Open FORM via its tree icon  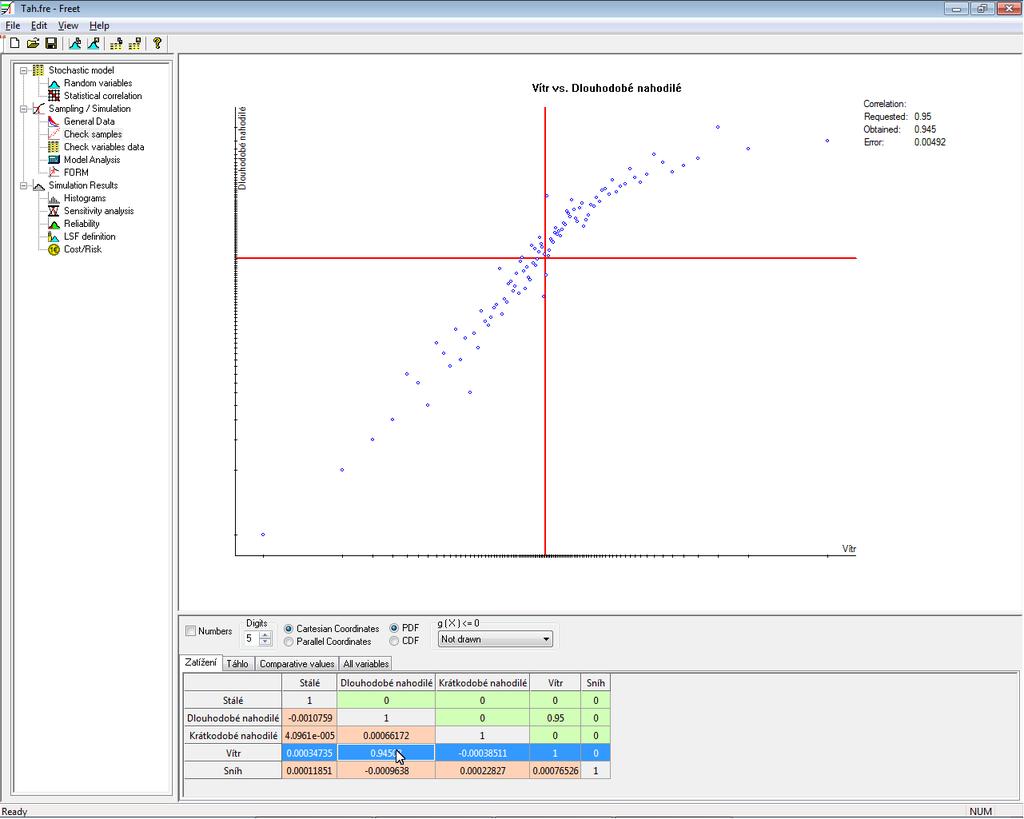pyautogui.click(x=54, y=172)
